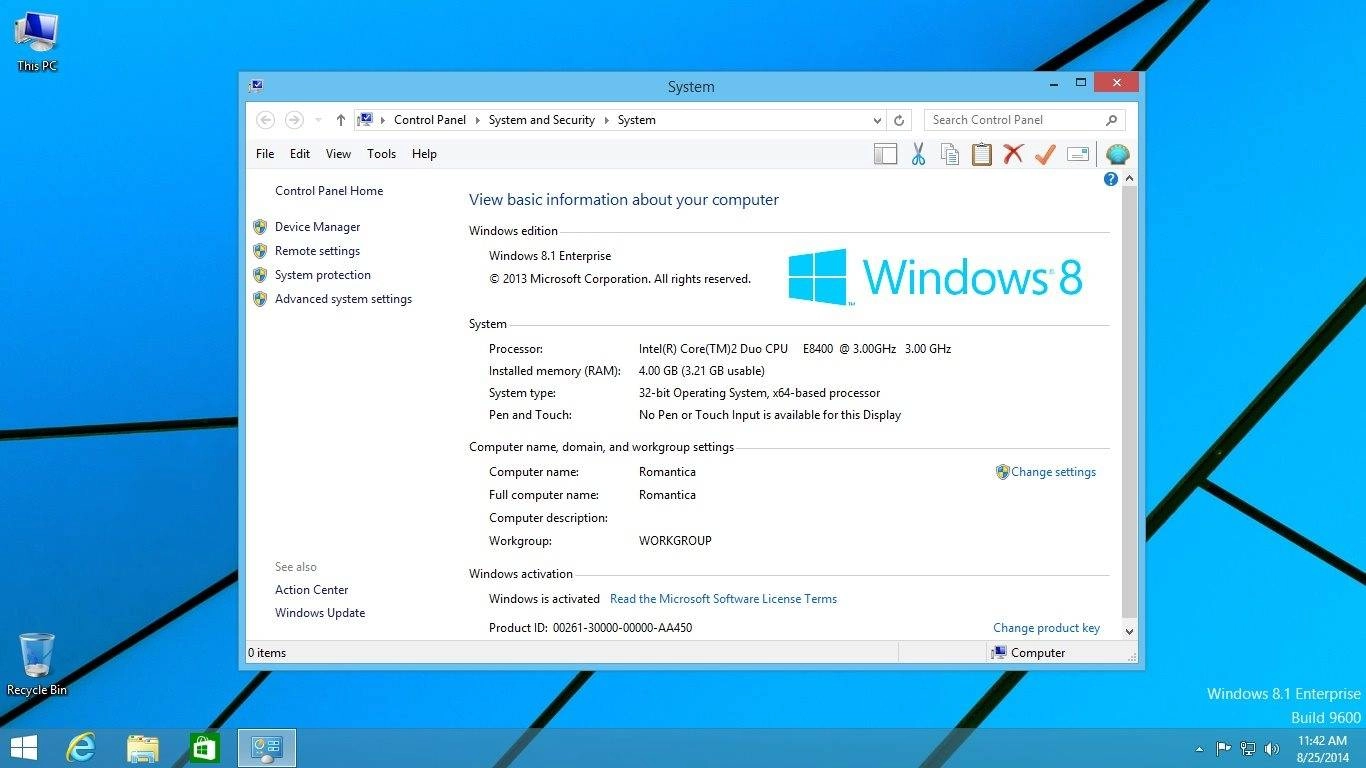Click the teal shell icon

coord(1117,154)
